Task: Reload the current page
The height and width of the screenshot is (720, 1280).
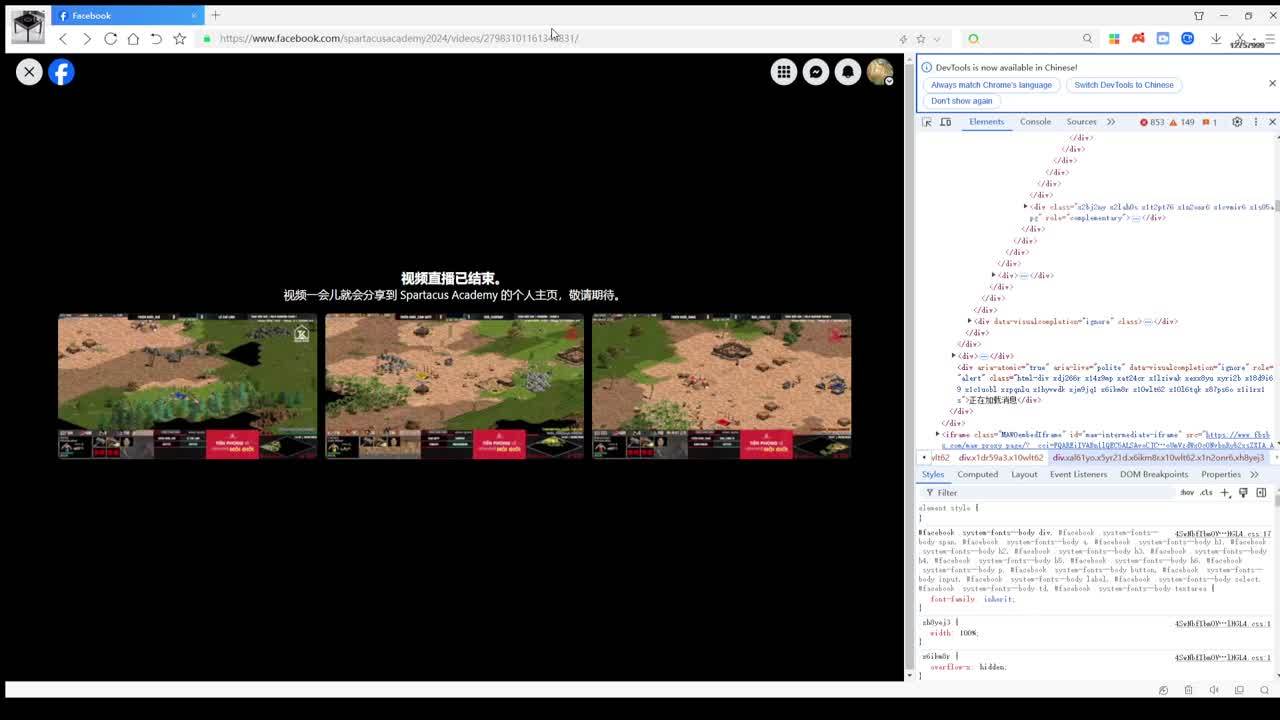Action: (x=110, y=39)
